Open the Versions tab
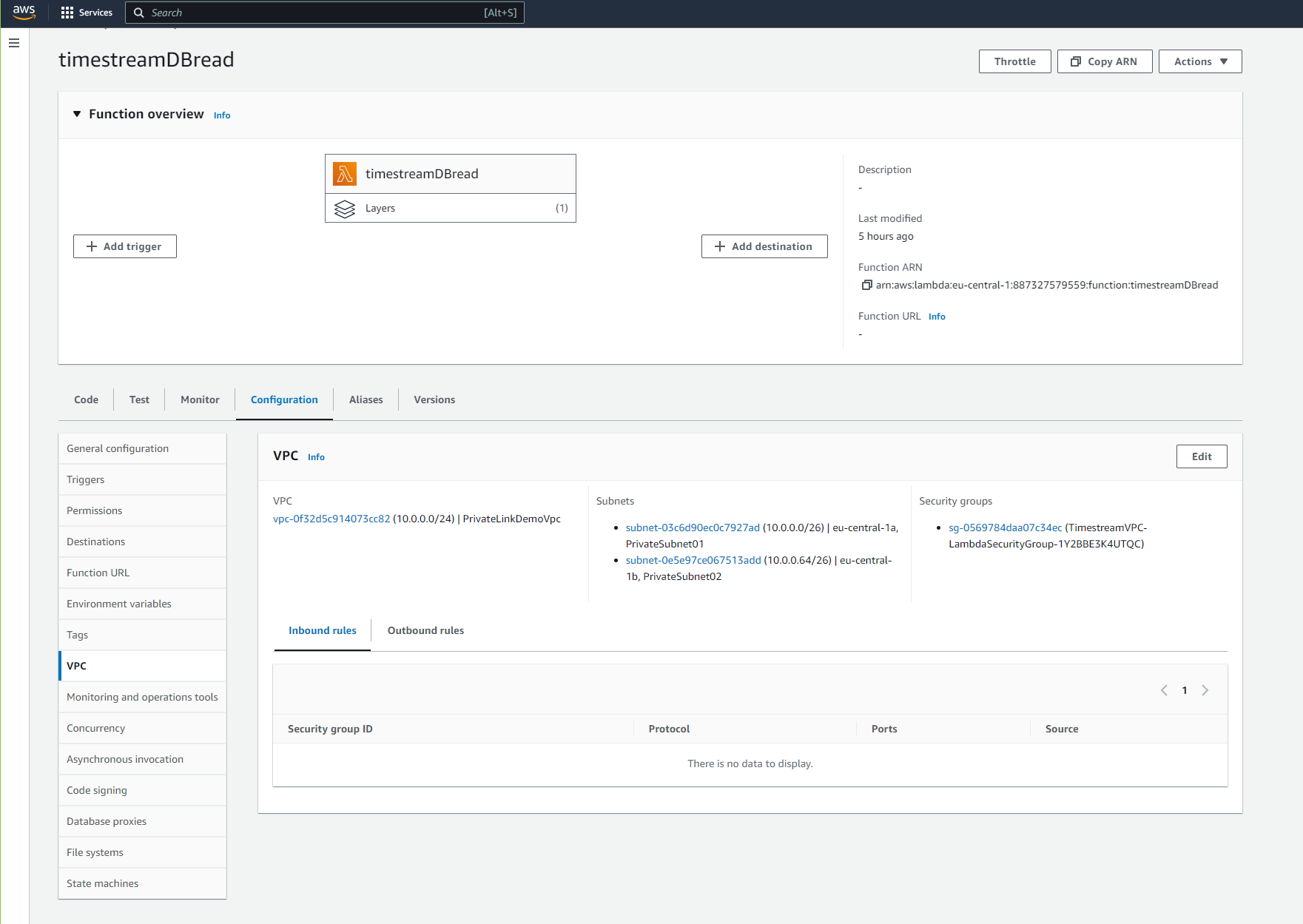1303x924 pixels. tap(434, 399)
